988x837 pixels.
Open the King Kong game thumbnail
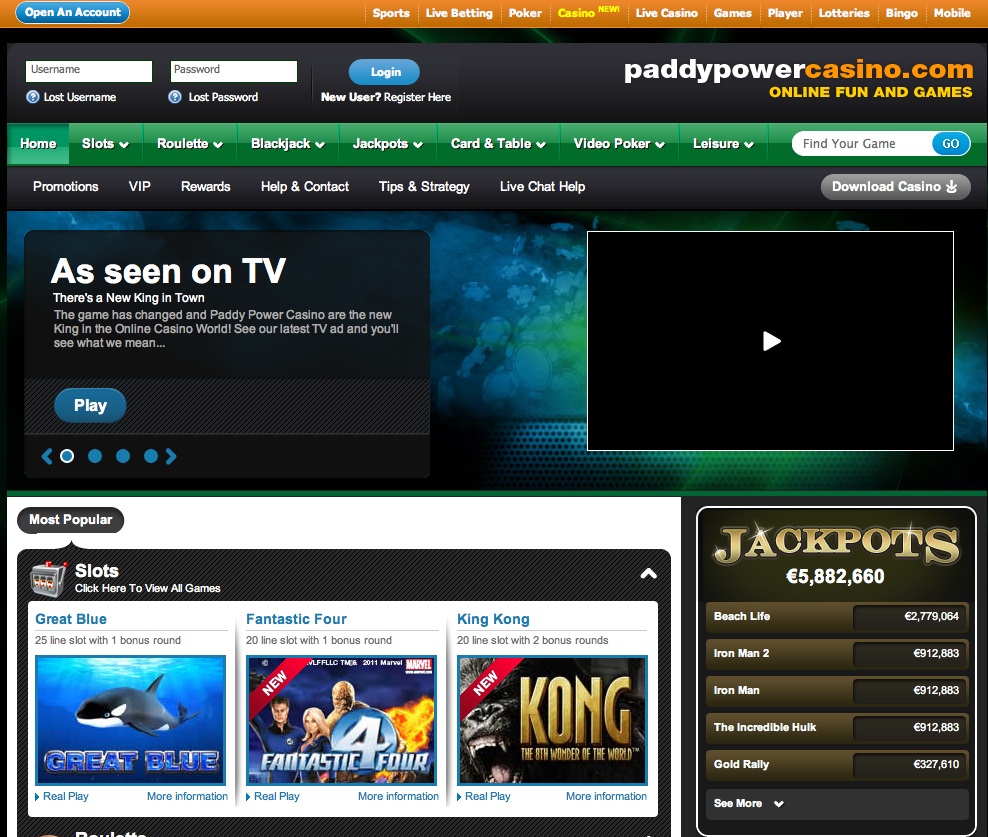pos(553,720)
